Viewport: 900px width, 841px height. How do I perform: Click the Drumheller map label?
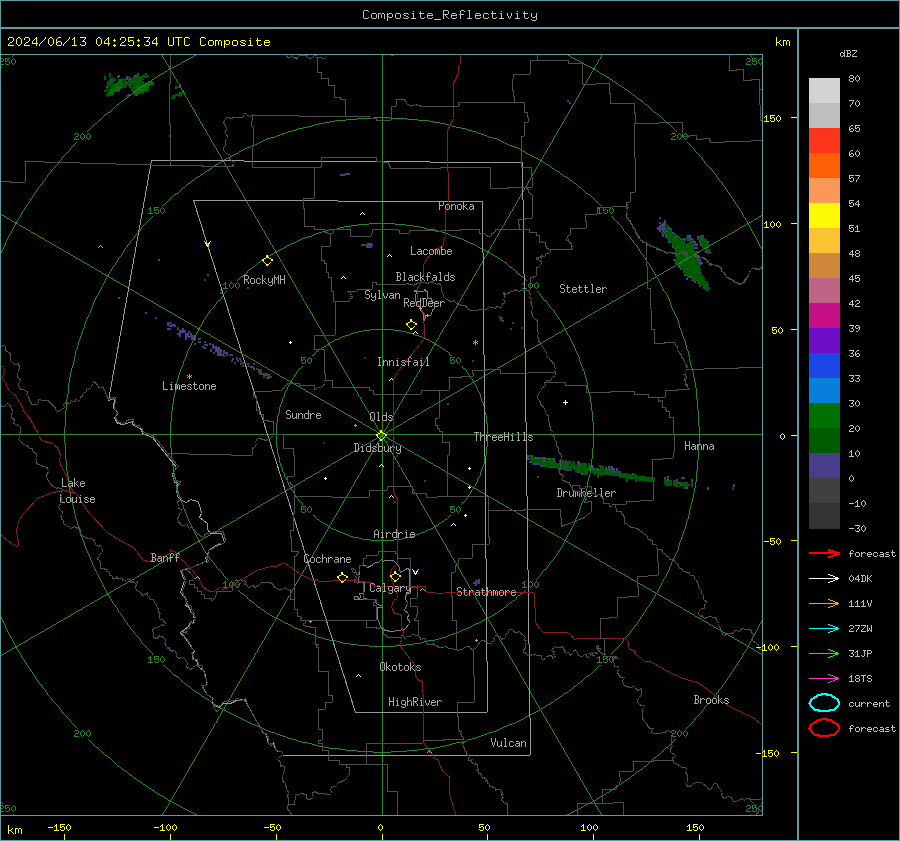[586, 493]
